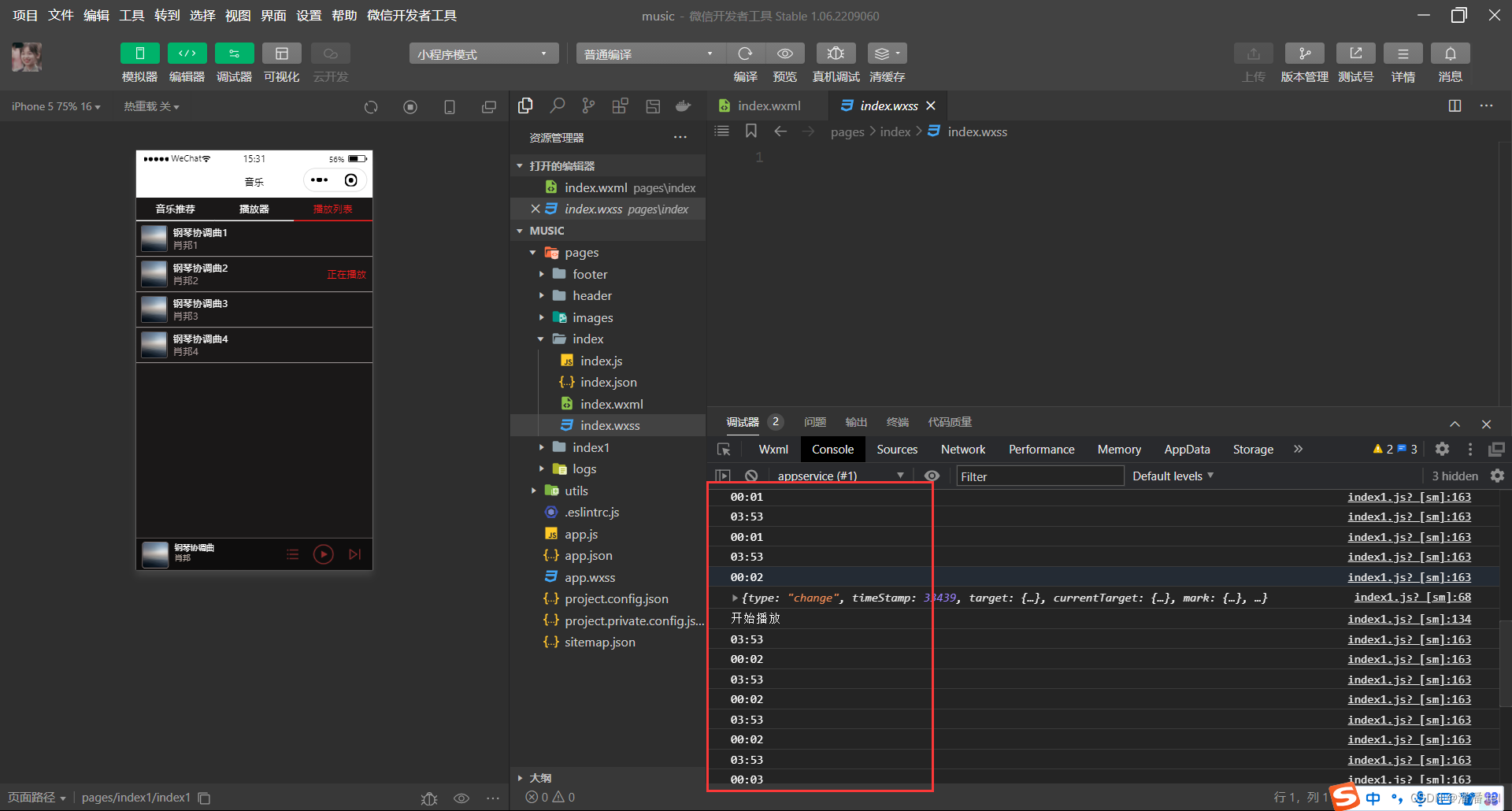Expand the utils folder
This screenshot has width=1512, height=811.
[x=534, y=491]
